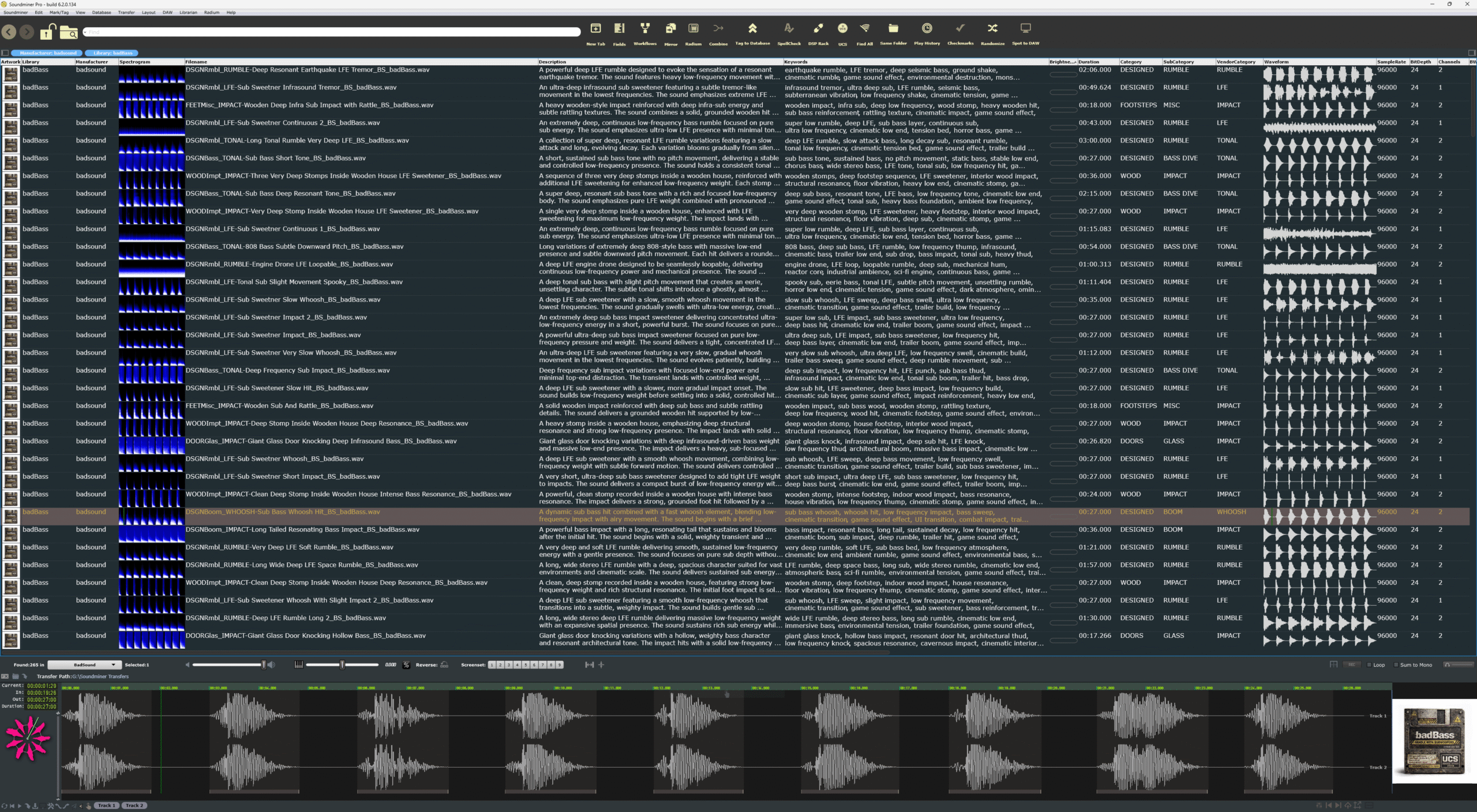
Task: Open the BadSound database dropdown
Action: (x=85, y=665)
